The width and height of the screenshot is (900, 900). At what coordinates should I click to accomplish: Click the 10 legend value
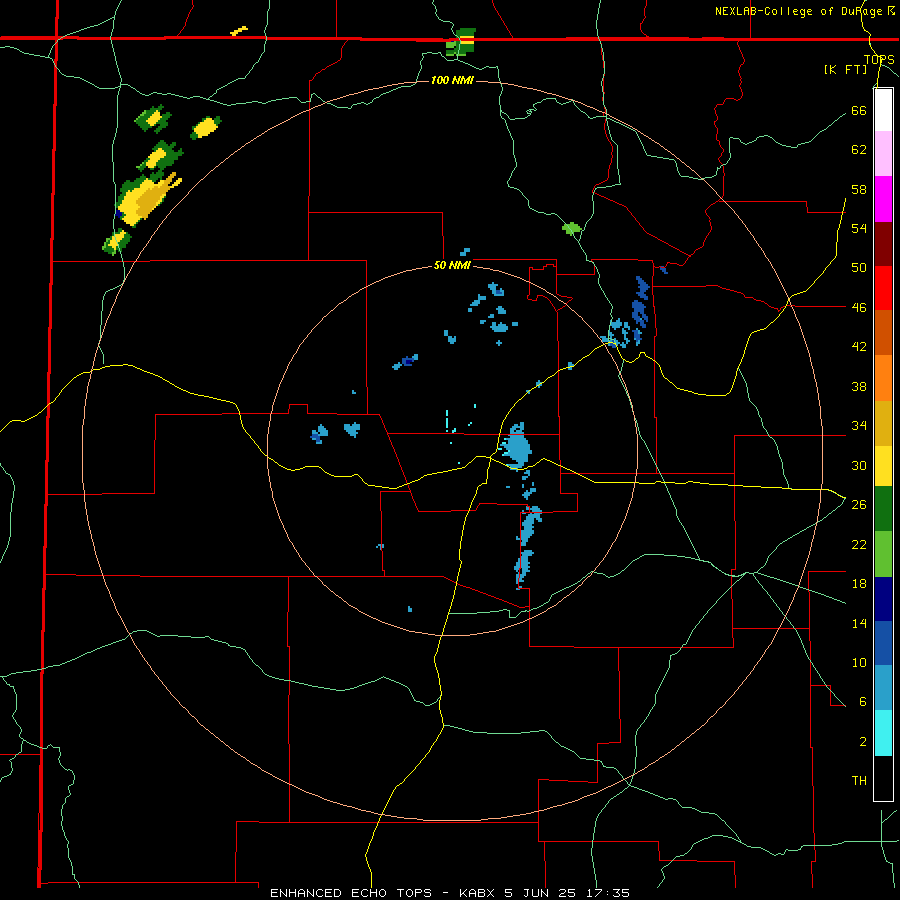(859, 662)
